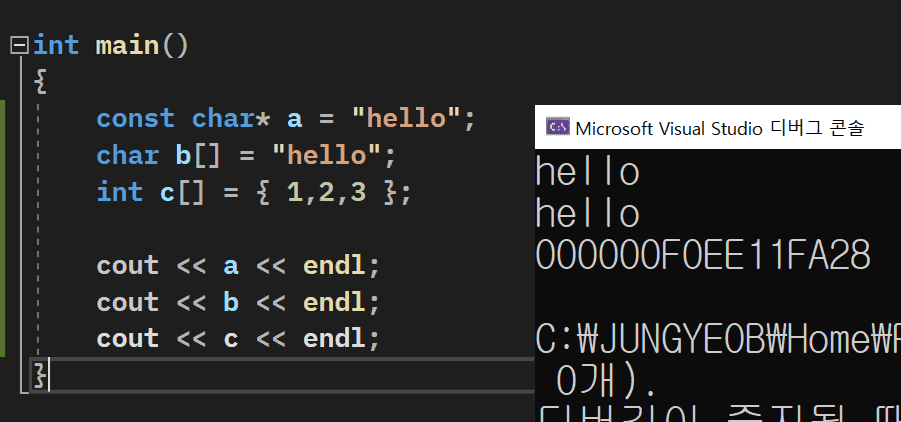Click the 'cout << b << endl;' line

point(238,302)
